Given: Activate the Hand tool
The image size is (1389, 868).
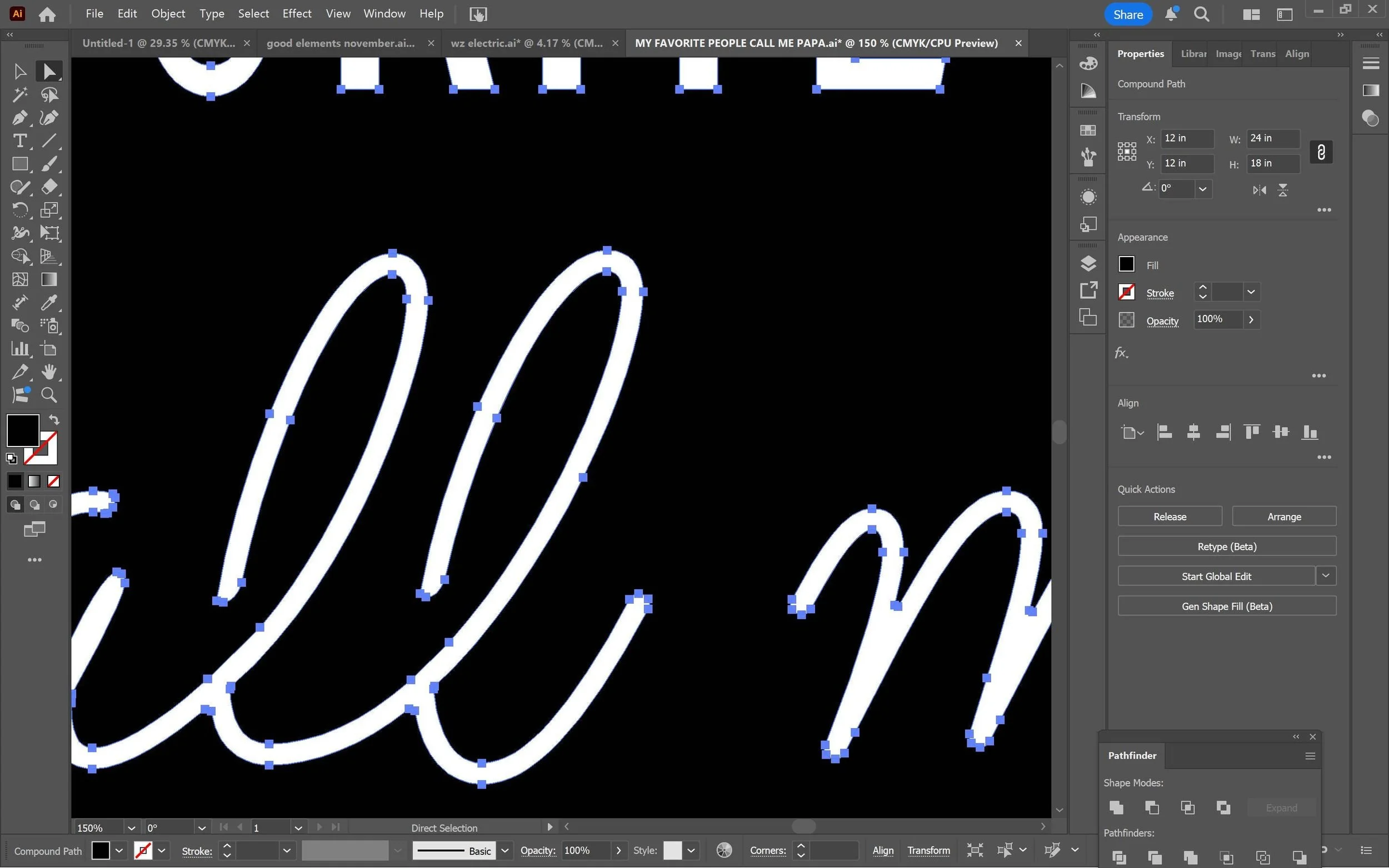Looking at the screenshot, I should (49, 372).
